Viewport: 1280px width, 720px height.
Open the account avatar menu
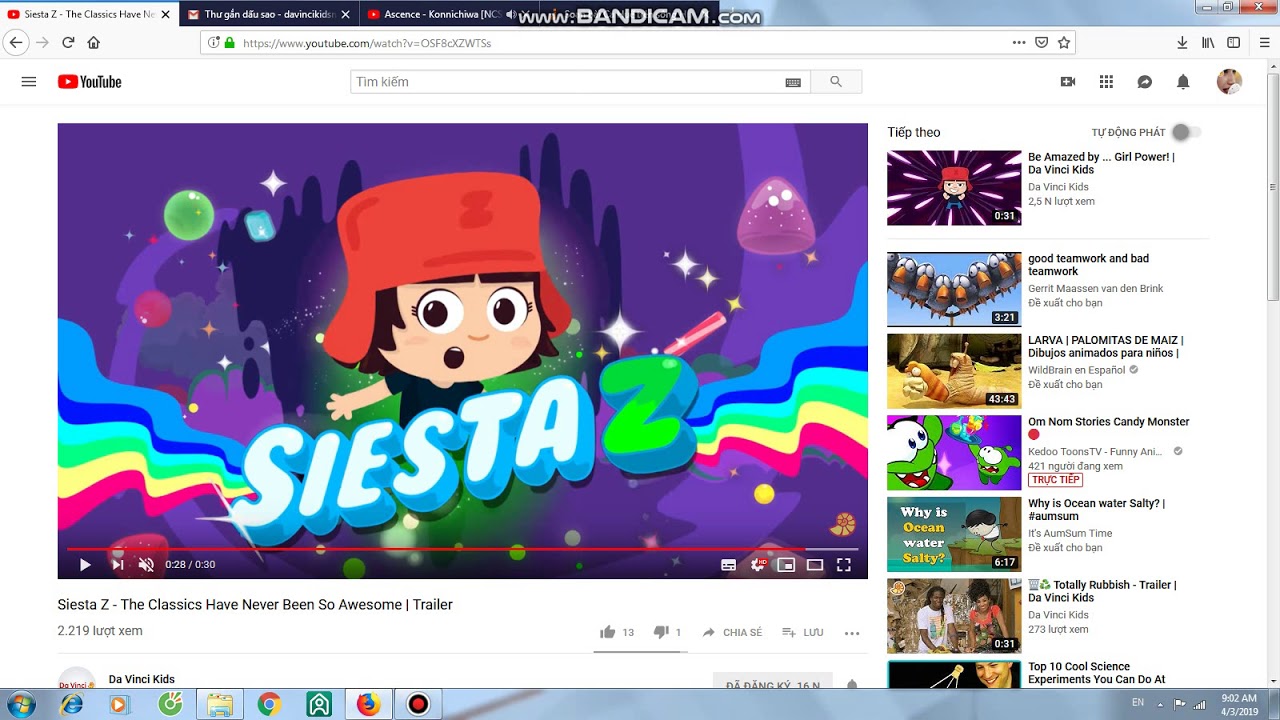tap(1229, 82)
